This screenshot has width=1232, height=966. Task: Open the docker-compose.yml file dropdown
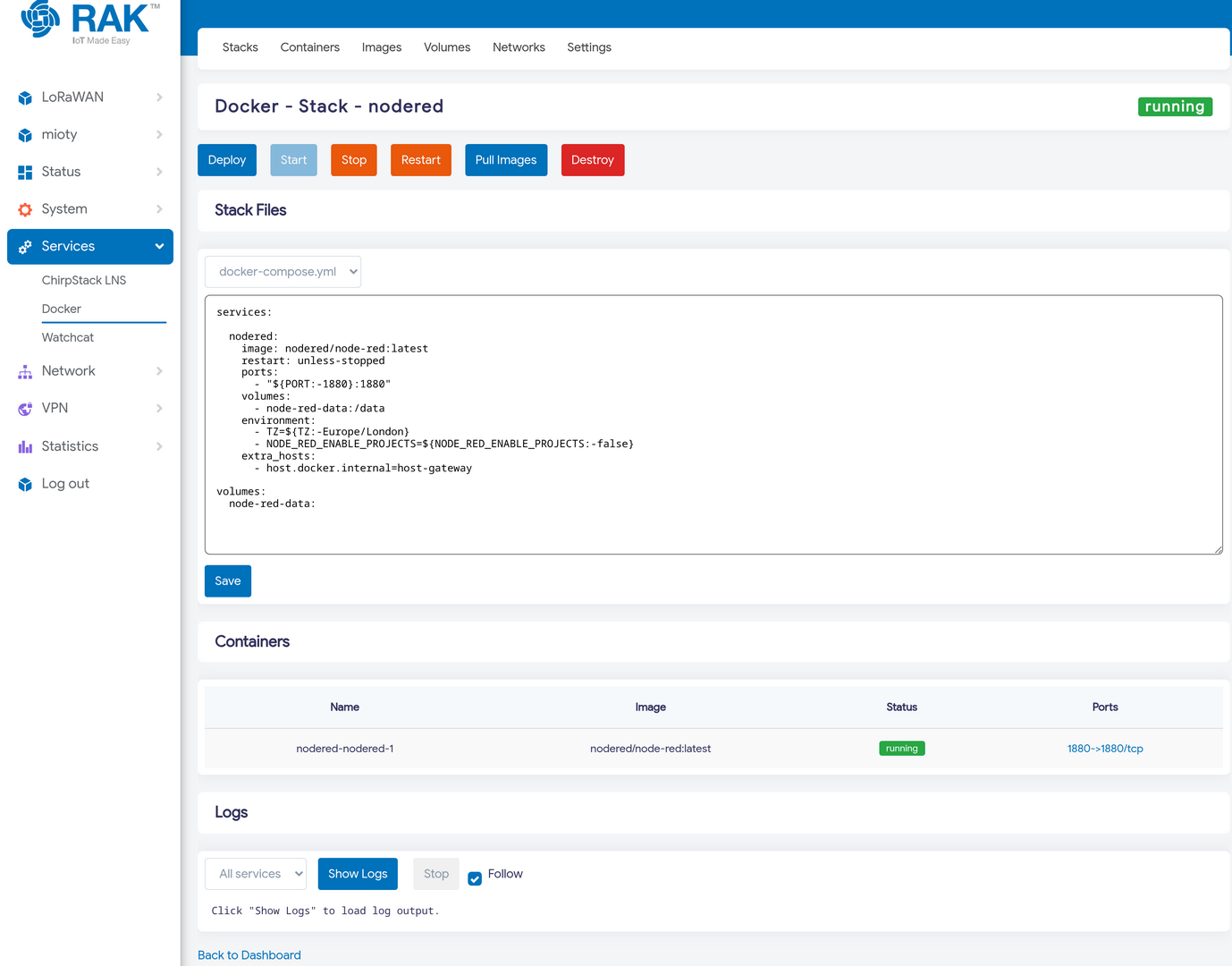(283, 272)
